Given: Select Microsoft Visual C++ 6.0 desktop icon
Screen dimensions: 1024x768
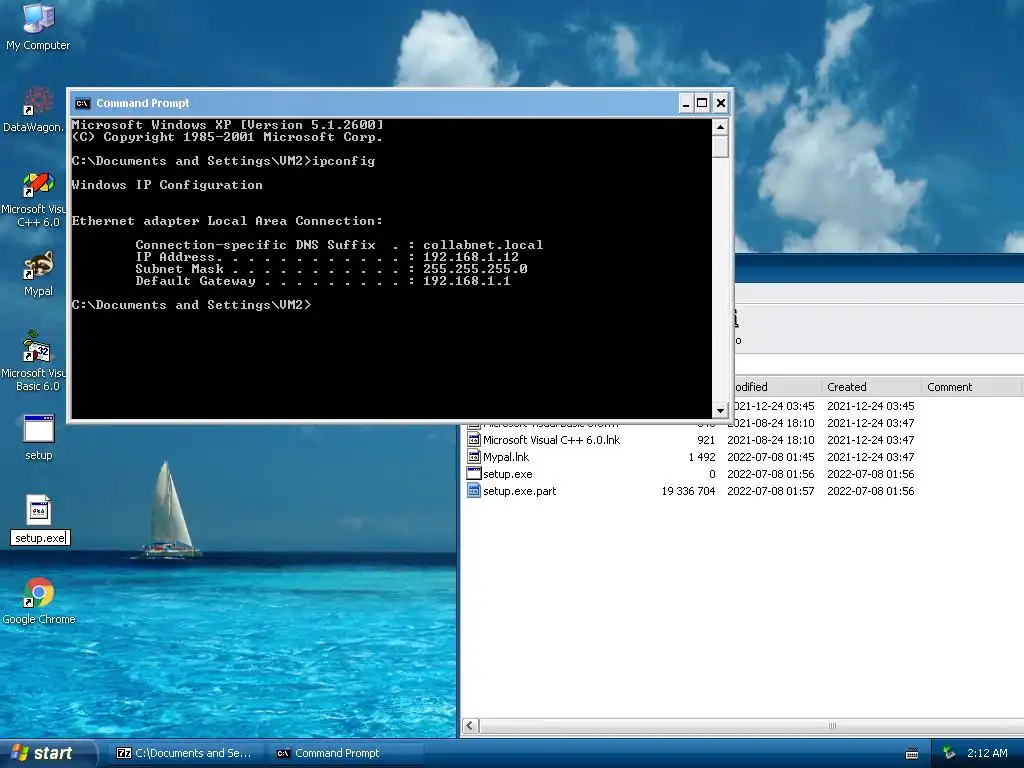Looking at the screenshot, I should 38,199.
